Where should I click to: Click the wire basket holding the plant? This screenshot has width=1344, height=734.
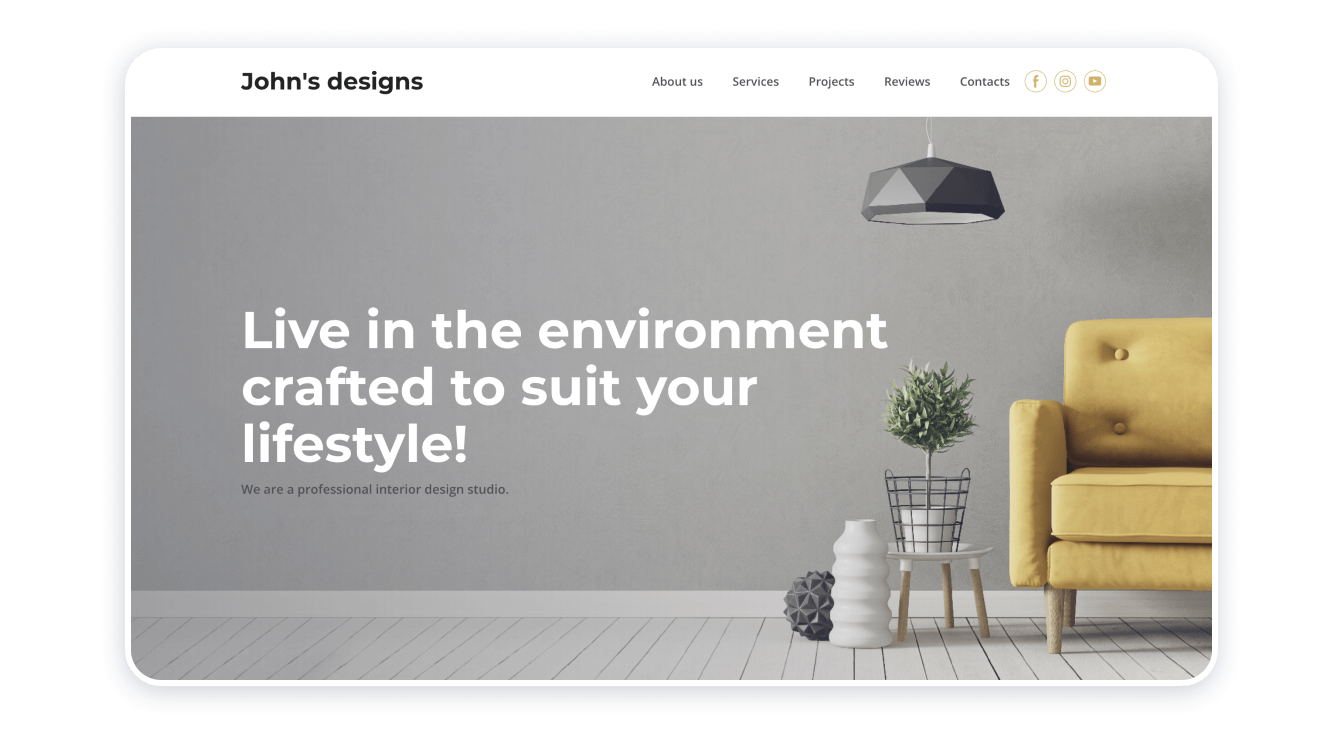927,508
